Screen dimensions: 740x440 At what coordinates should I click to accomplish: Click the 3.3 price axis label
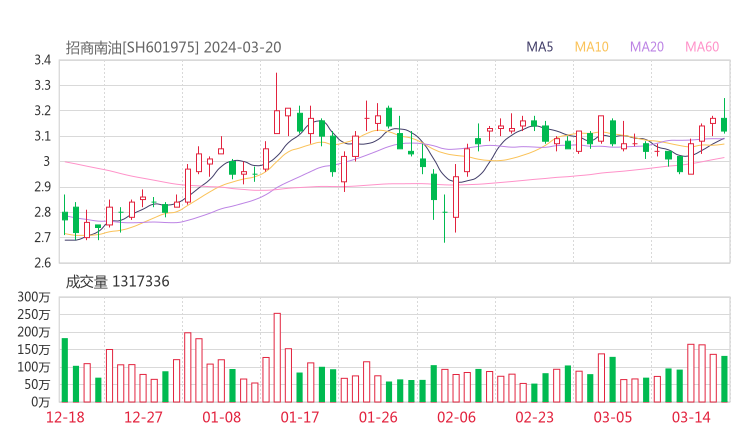pos(42,85)
